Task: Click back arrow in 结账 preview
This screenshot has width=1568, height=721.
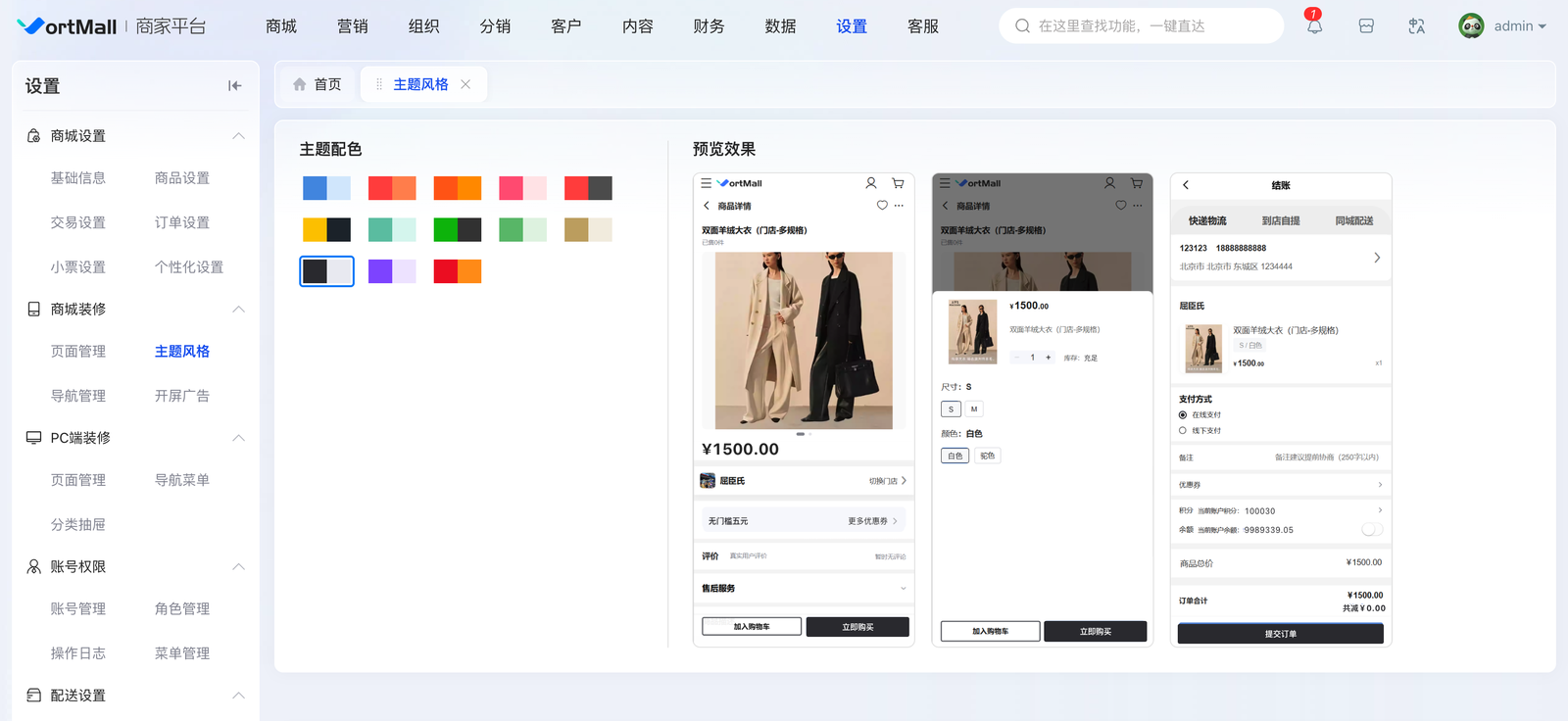Action: coord(1186,185)
